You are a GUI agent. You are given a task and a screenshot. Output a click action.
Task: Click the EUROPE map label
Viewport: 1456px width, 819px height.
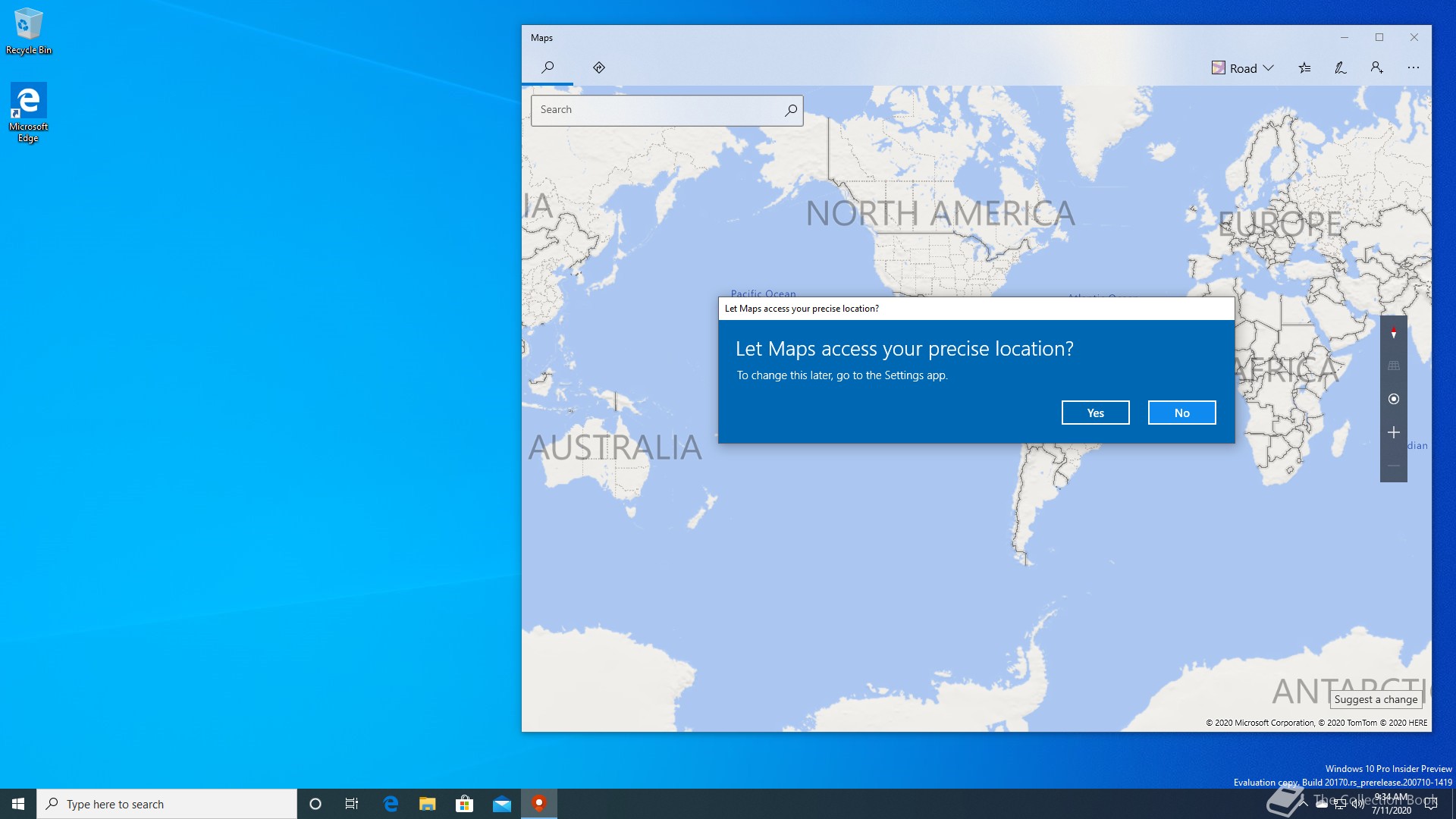1280,224
